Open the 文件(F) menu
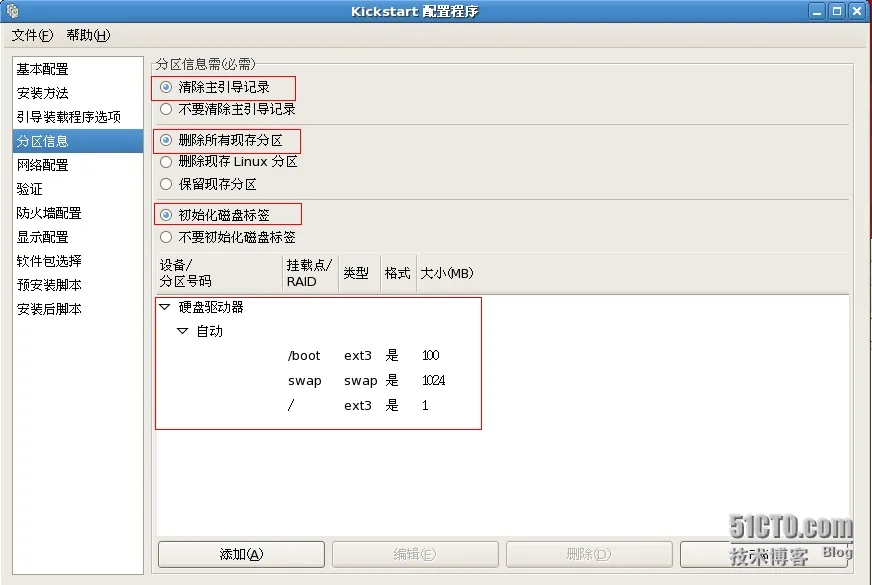This screenshot has width=872, height=585. (32, 35)
